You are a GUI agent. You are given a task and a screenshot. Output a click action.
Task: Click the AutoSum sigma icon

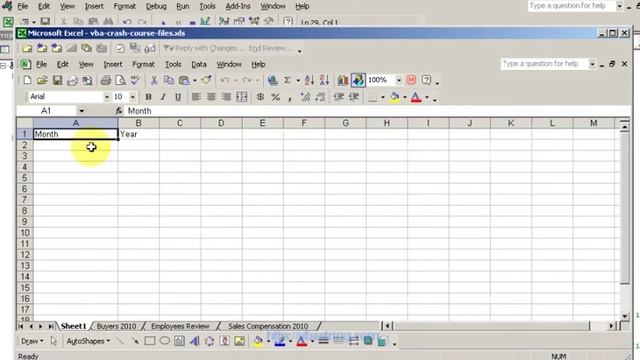pos(287,80)
